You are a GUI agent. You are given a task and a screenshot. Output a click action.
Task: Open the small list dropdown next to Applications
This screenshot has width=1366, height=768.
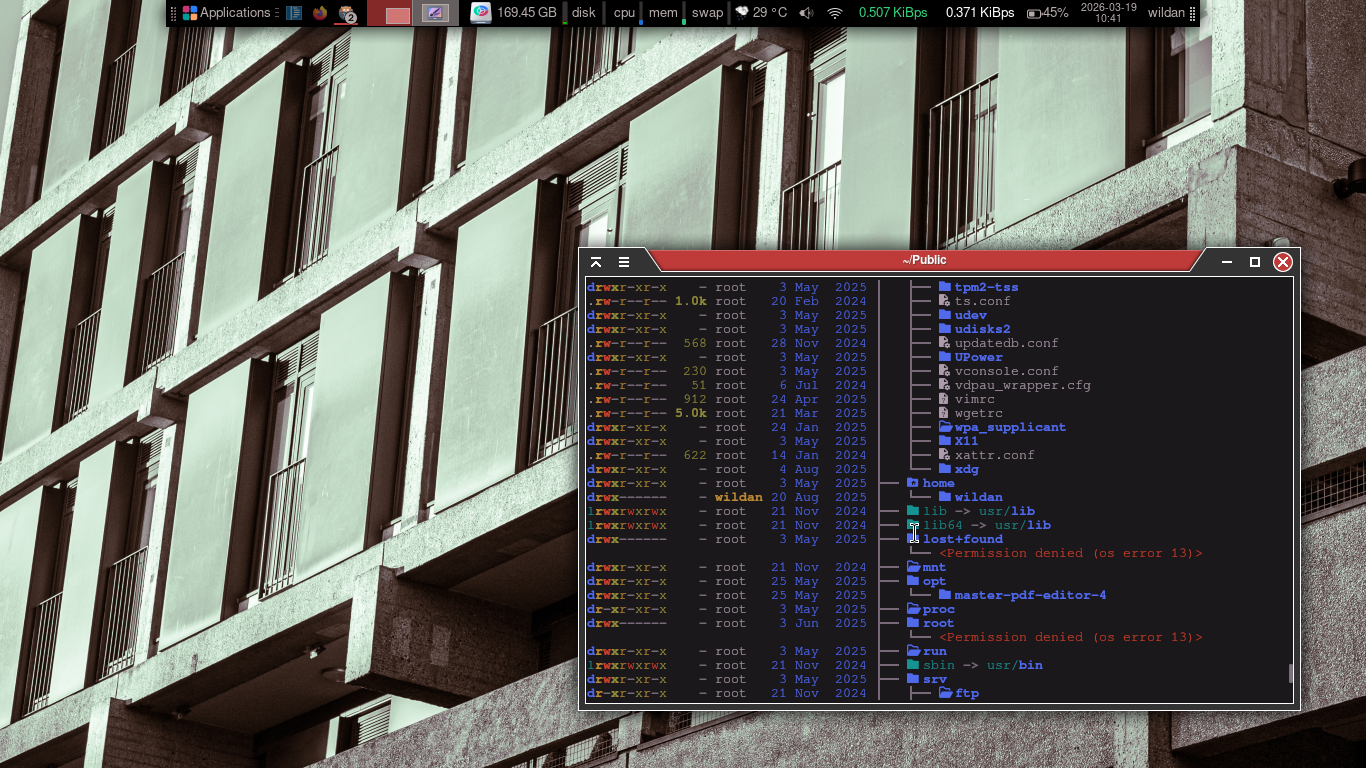[277, 13]
